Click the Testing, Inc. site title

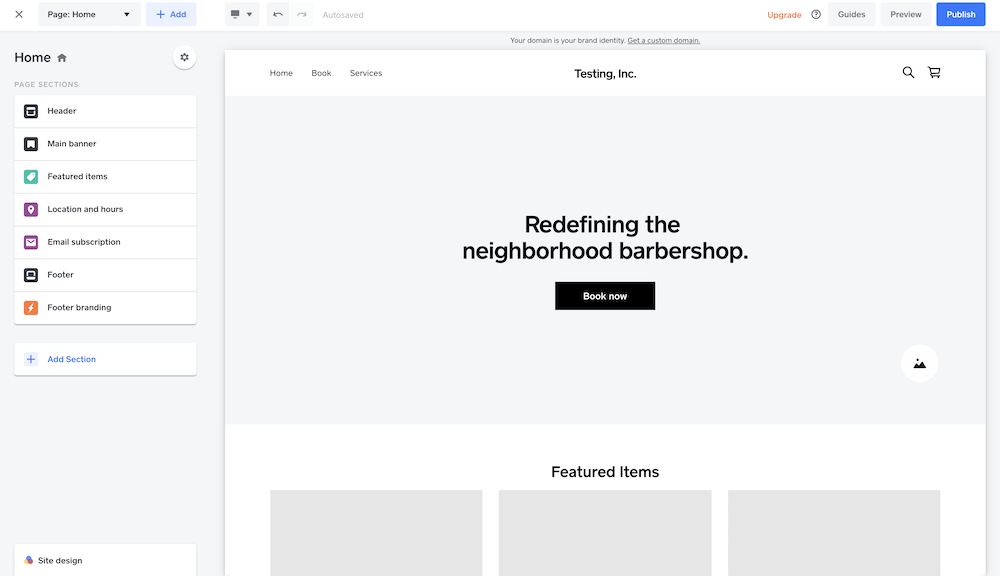click(605, 73)
